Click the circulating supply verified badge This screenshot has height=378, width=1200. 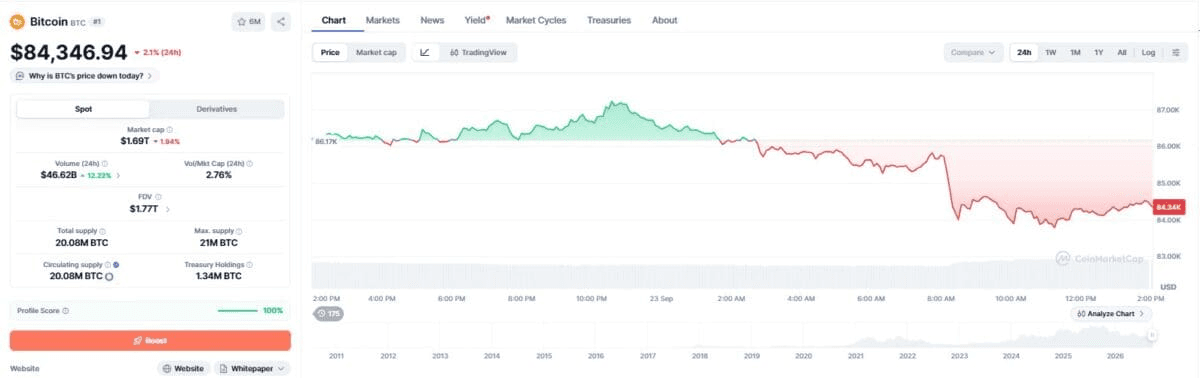(x=117, y=265)
